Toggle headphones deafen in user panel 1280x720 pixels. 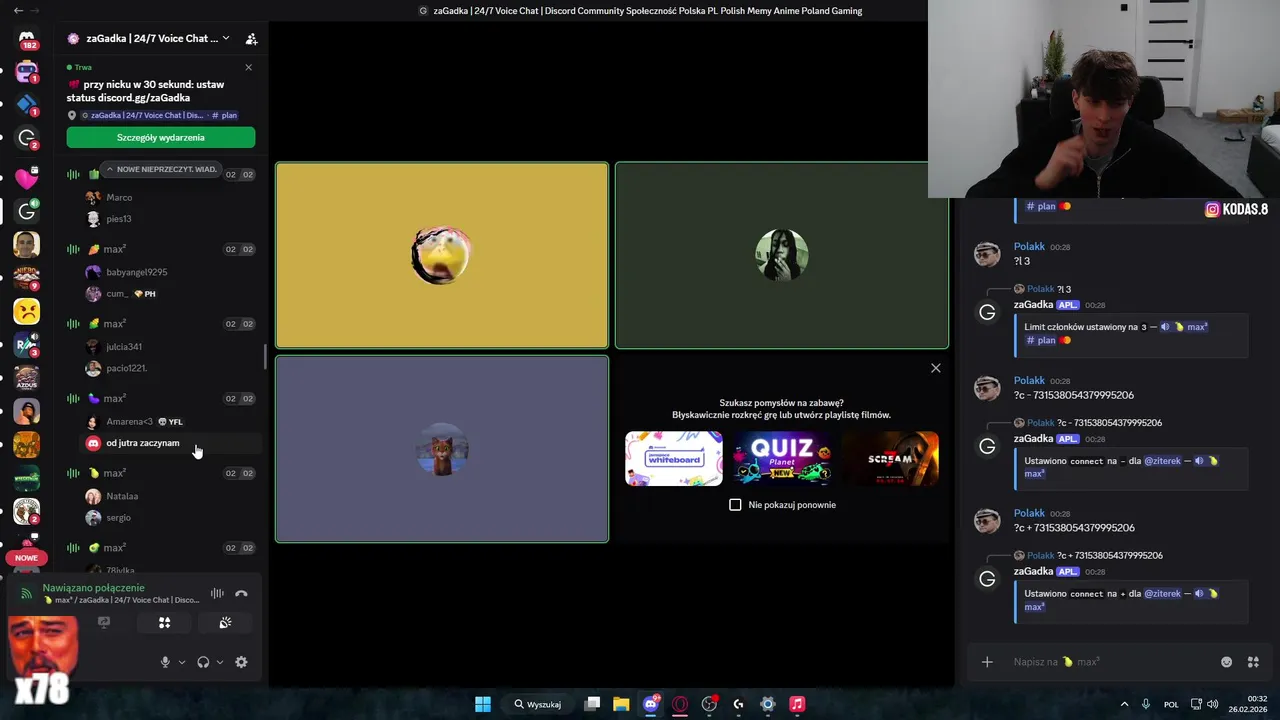click(203, 662)
